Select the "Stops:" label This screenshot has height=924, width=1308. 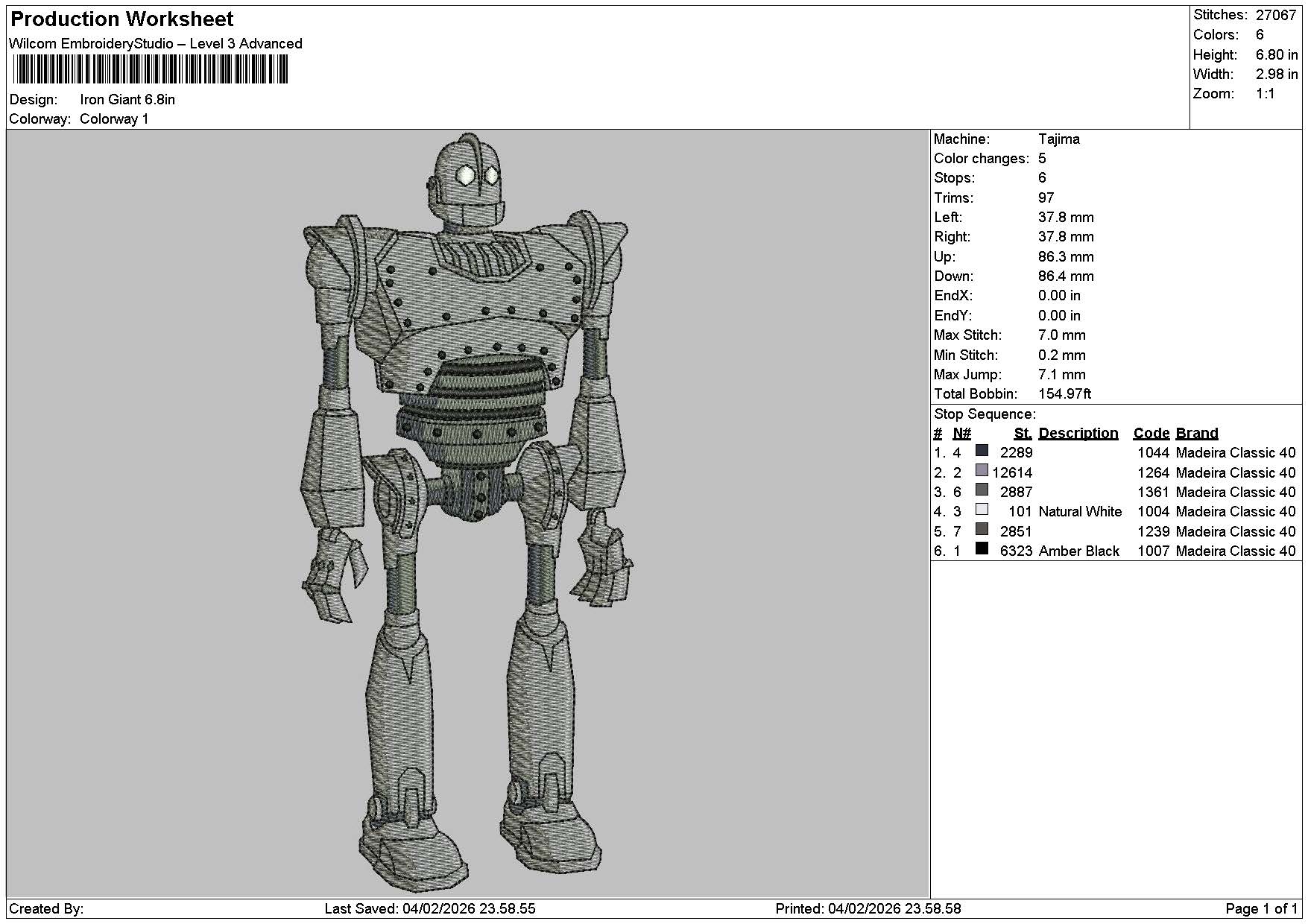[x=954, y=178]
